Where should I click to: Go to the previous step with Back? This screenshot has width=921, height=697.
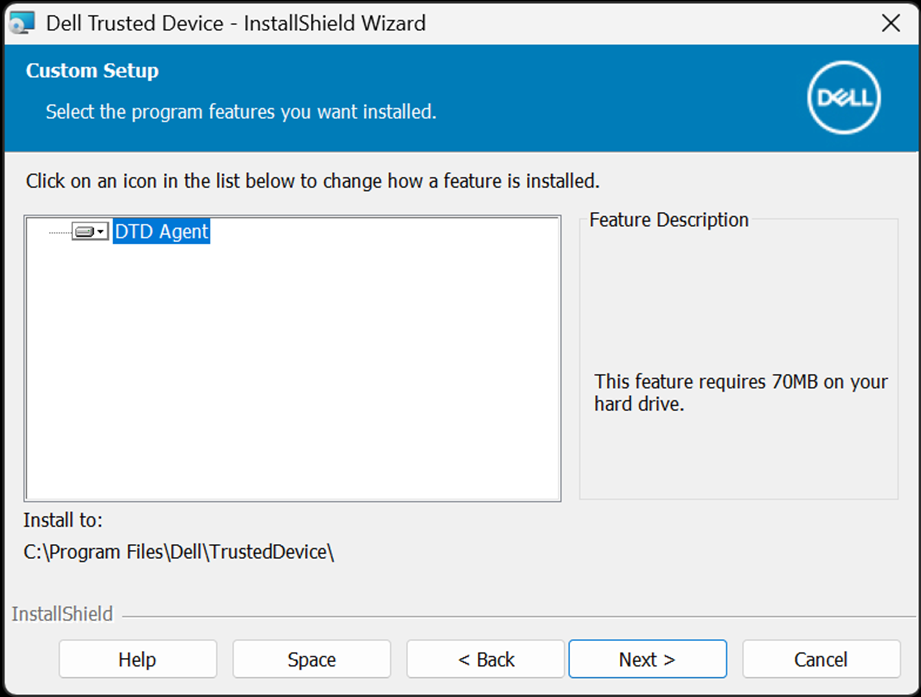point(486,660)
